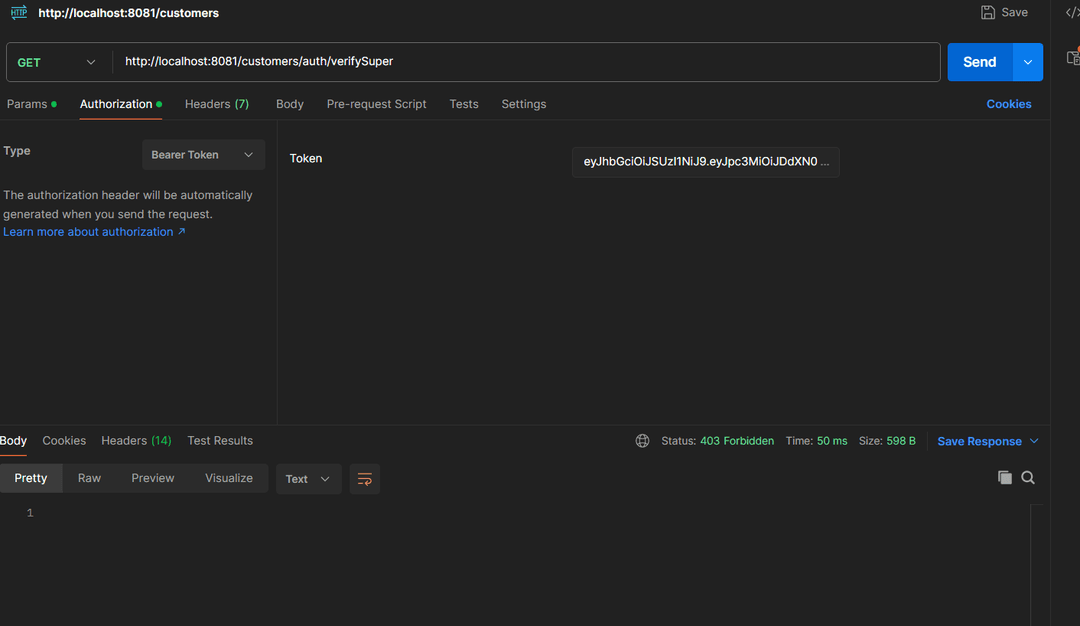Switch to the Raw response view
The width and height of the screenshot is (1080, 626).
pos(89,478)
